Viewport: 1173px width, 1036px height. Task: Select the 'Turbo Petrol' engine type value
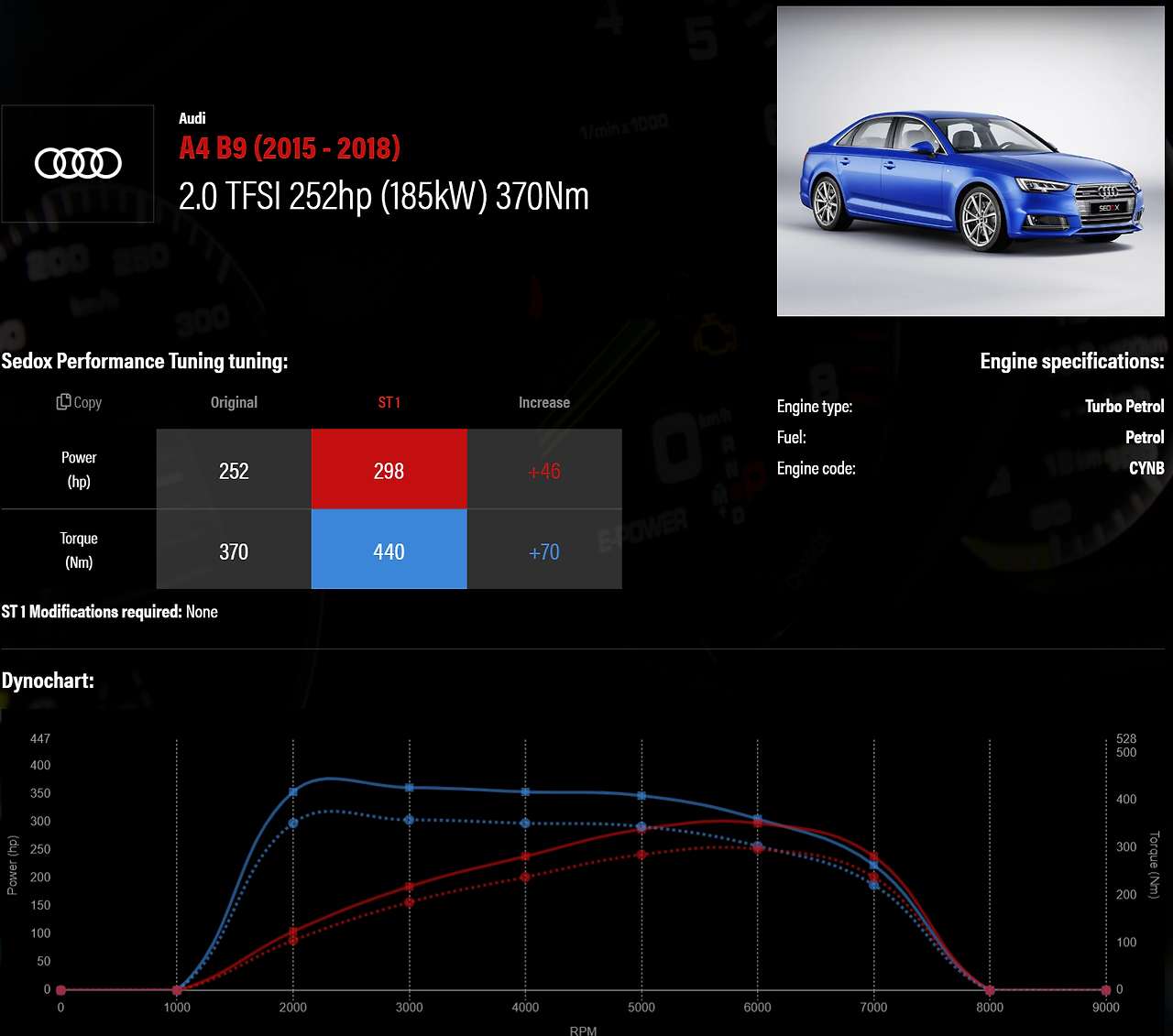(x=1124, y=406)
